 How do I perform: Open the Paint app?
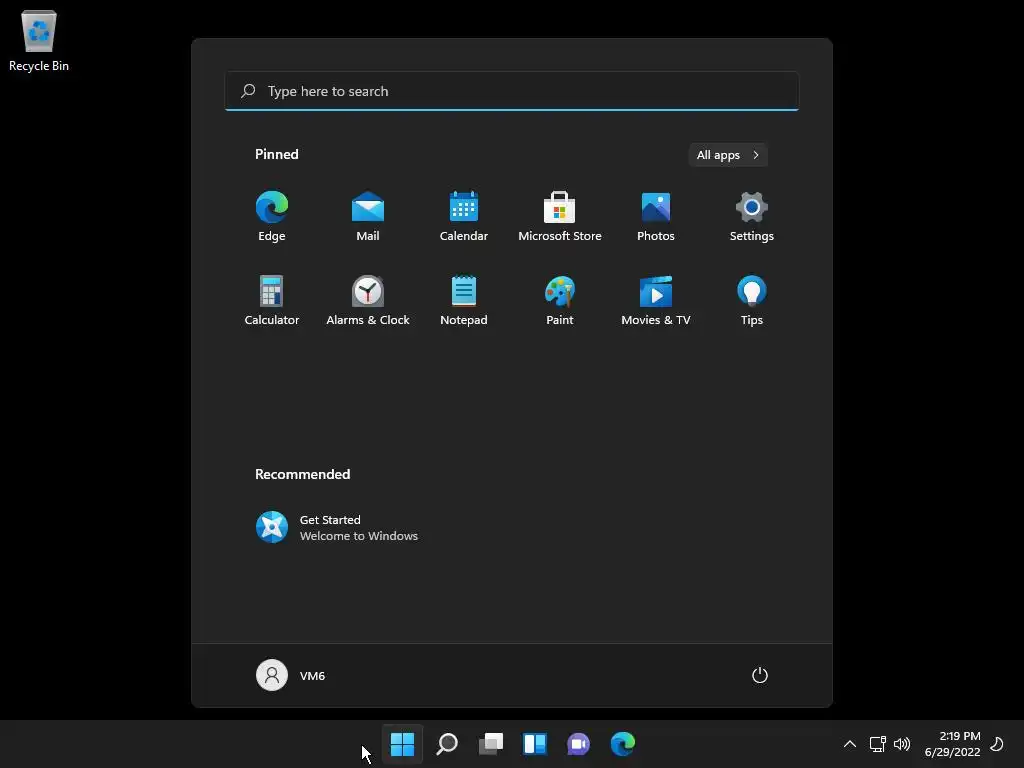click(x=560, y=300)
